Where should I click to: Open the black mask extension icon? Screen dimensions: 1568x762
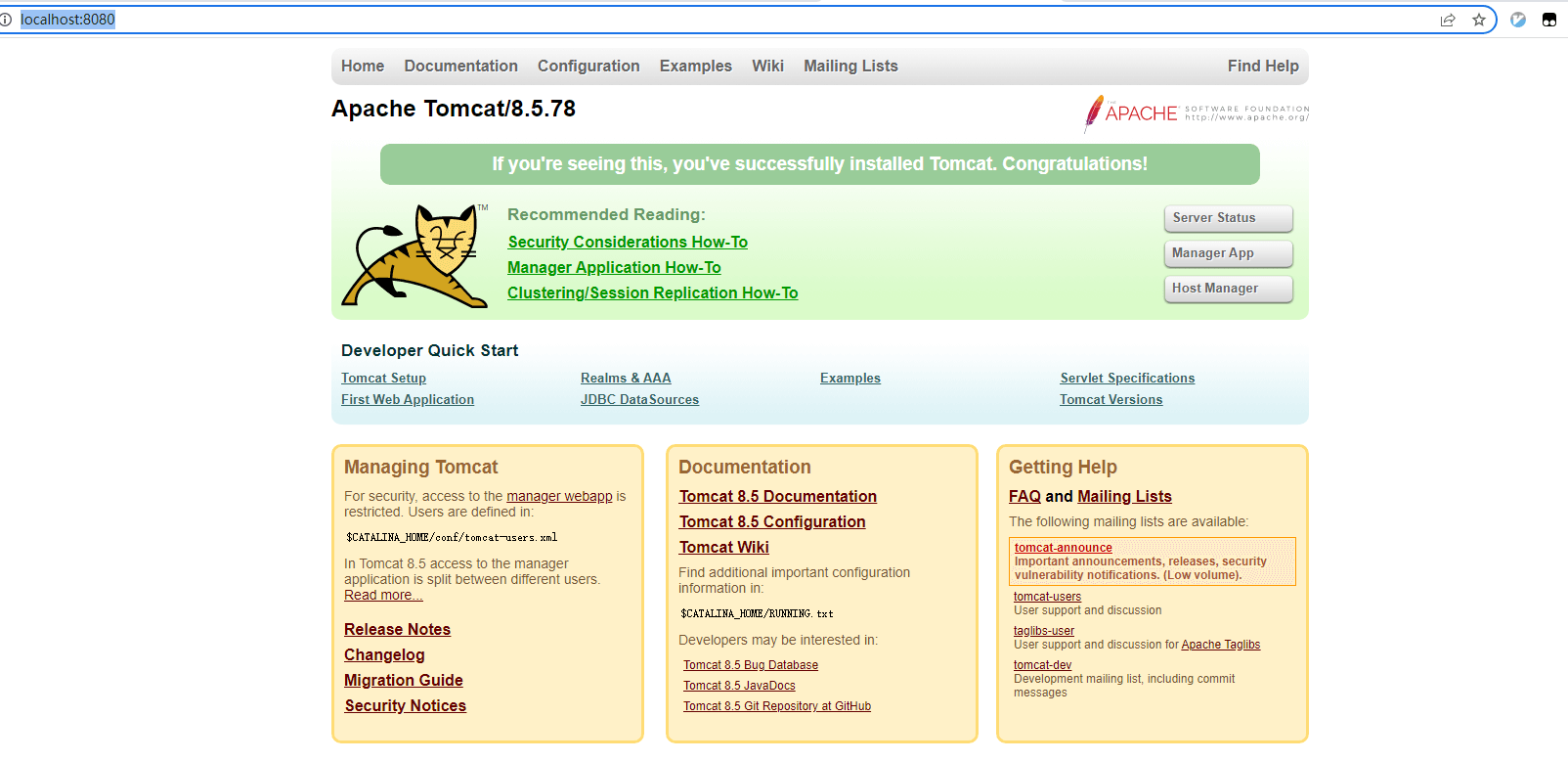[1549, 20]
